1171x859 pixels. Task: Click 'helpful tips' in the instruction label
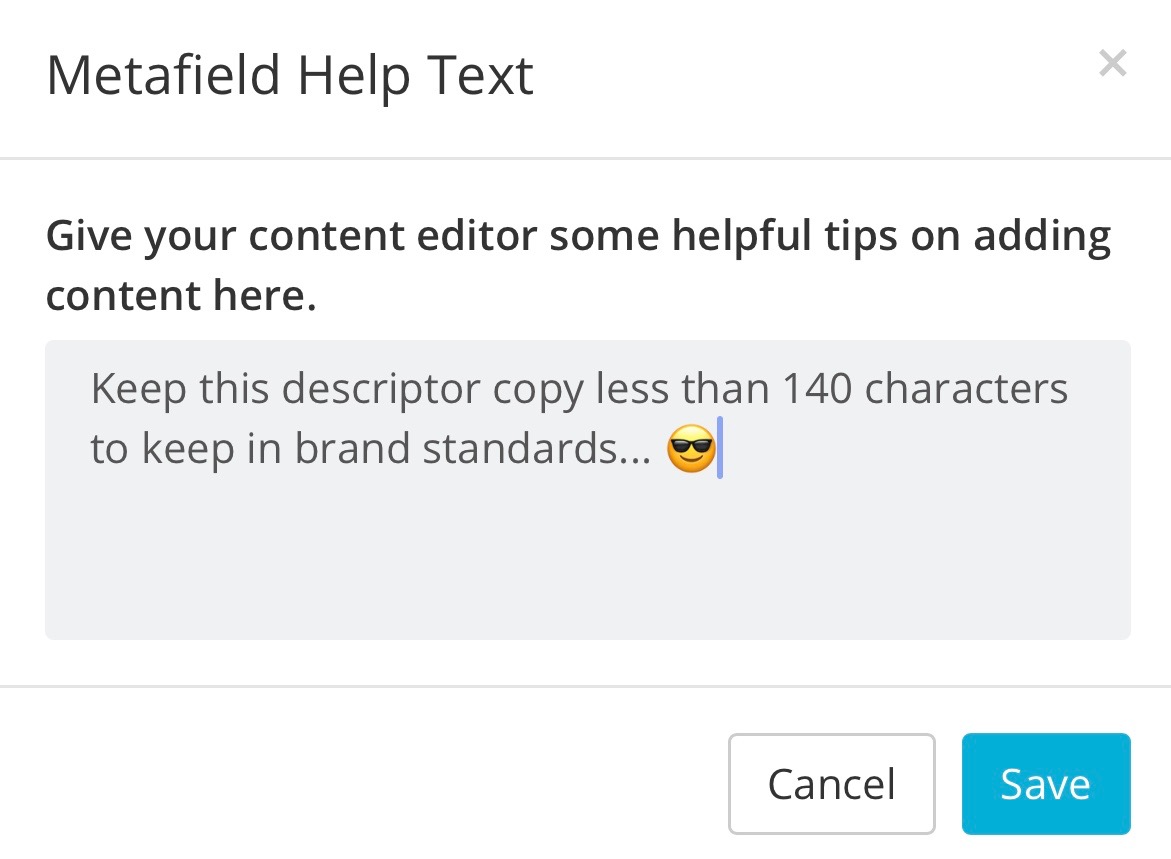click(784, 238)
